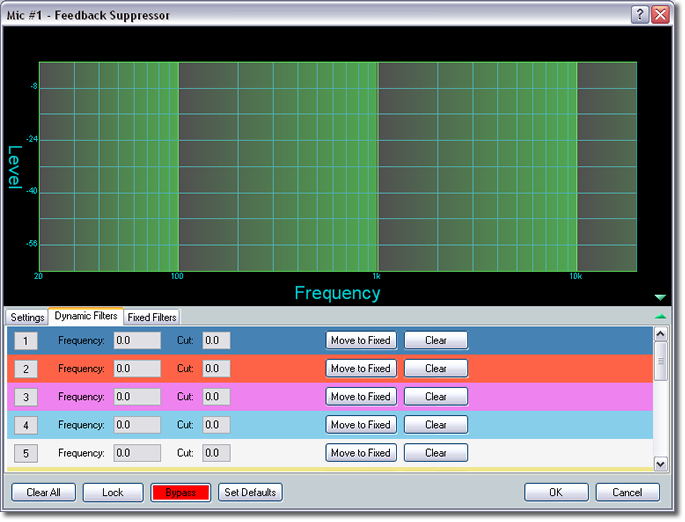Open the Fixed Filters tab
Image resolution: width=685 pixels, height=522 pixels.
tap(152, 317)
